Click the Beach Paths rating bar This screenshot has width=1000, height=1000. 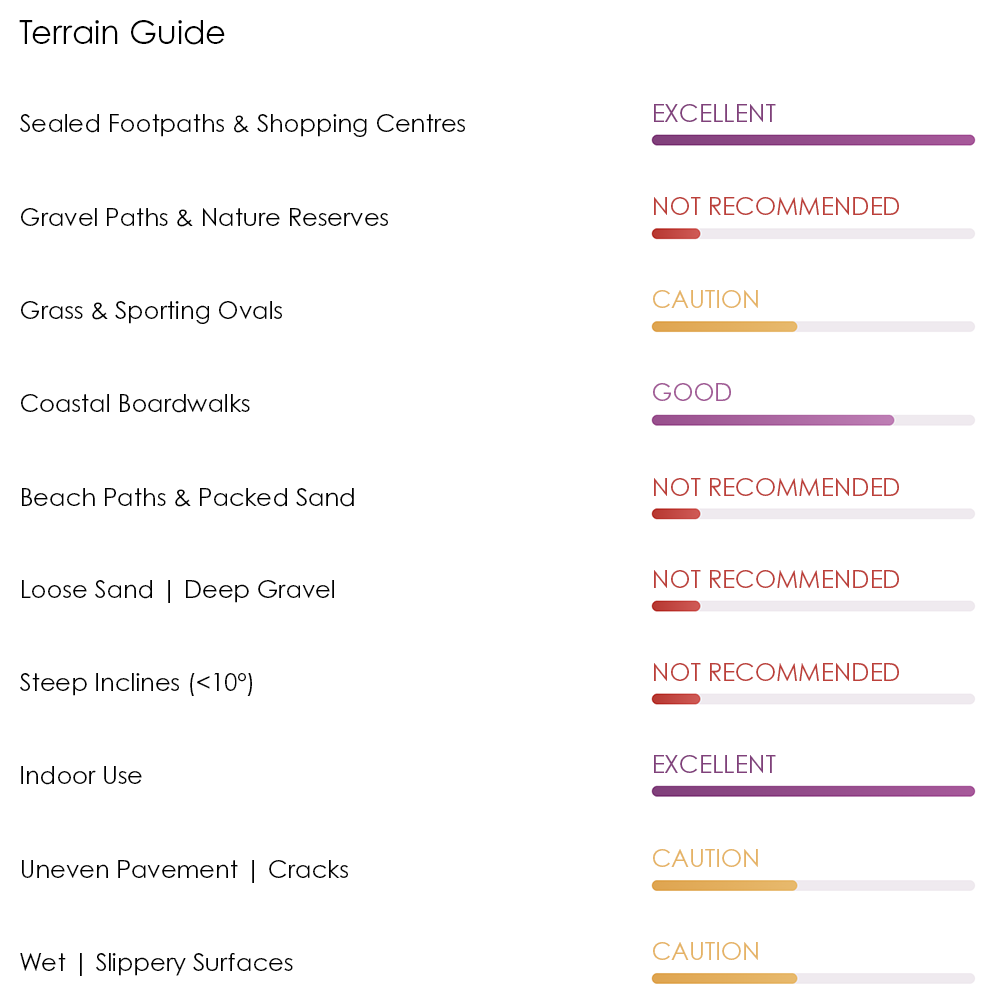(x=813, y=514)
